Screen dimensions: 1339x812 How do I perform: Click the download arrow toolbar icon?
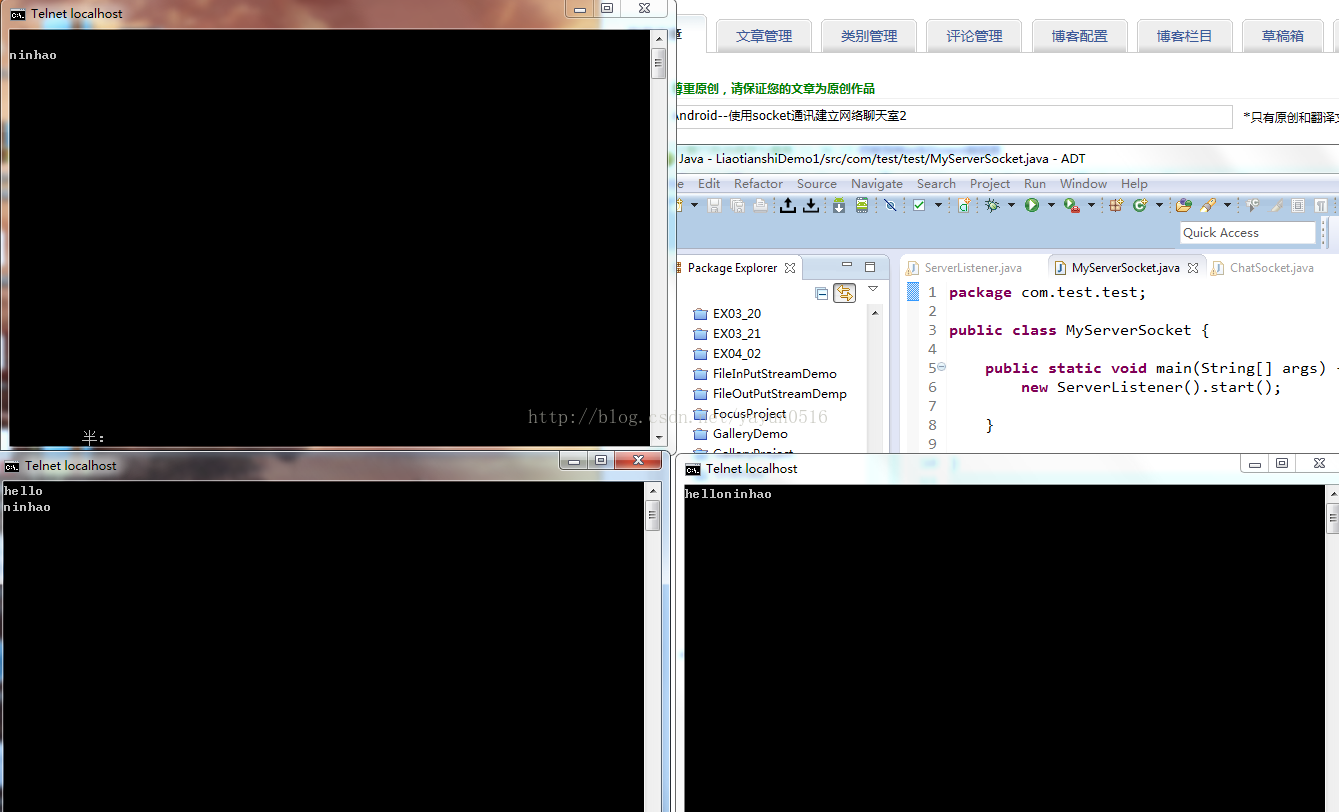pos(811,205)
